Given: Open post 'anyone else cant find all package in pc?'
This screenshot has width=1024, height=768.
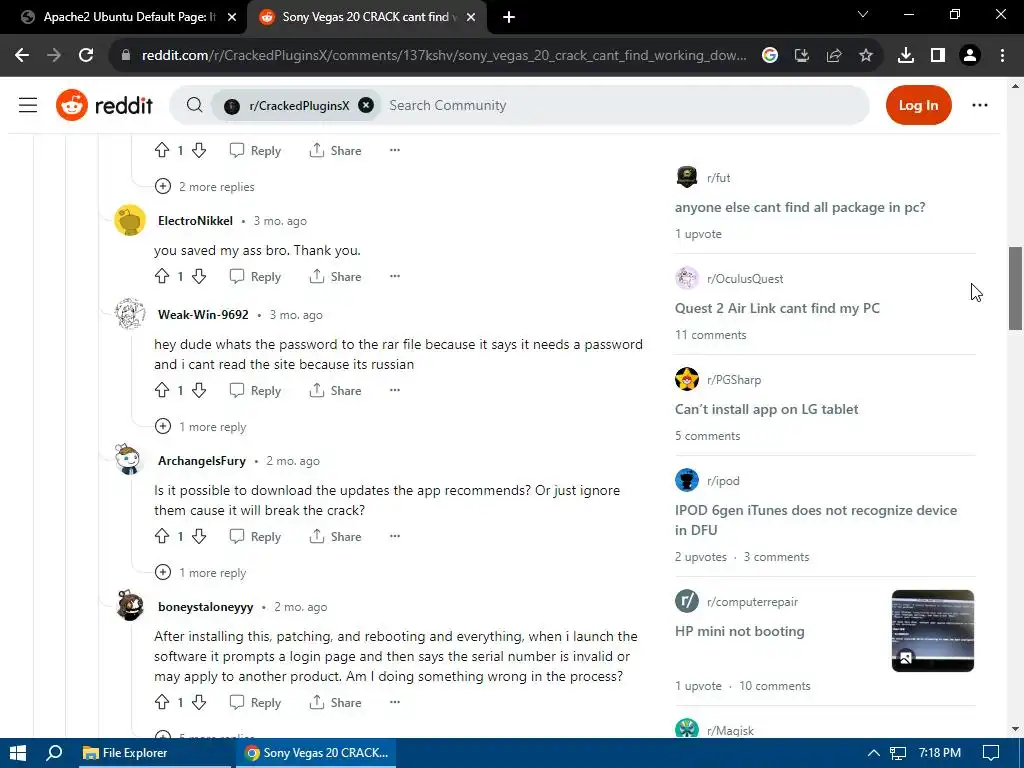Looking at the screenshot, I should (x=800, y=208).
